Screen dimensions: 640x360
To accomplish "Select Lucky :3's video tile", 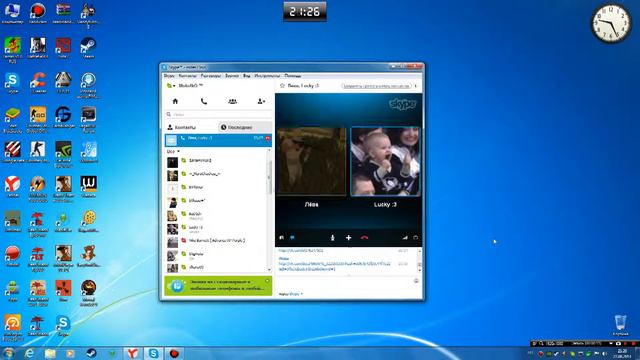I will [385, 161].
